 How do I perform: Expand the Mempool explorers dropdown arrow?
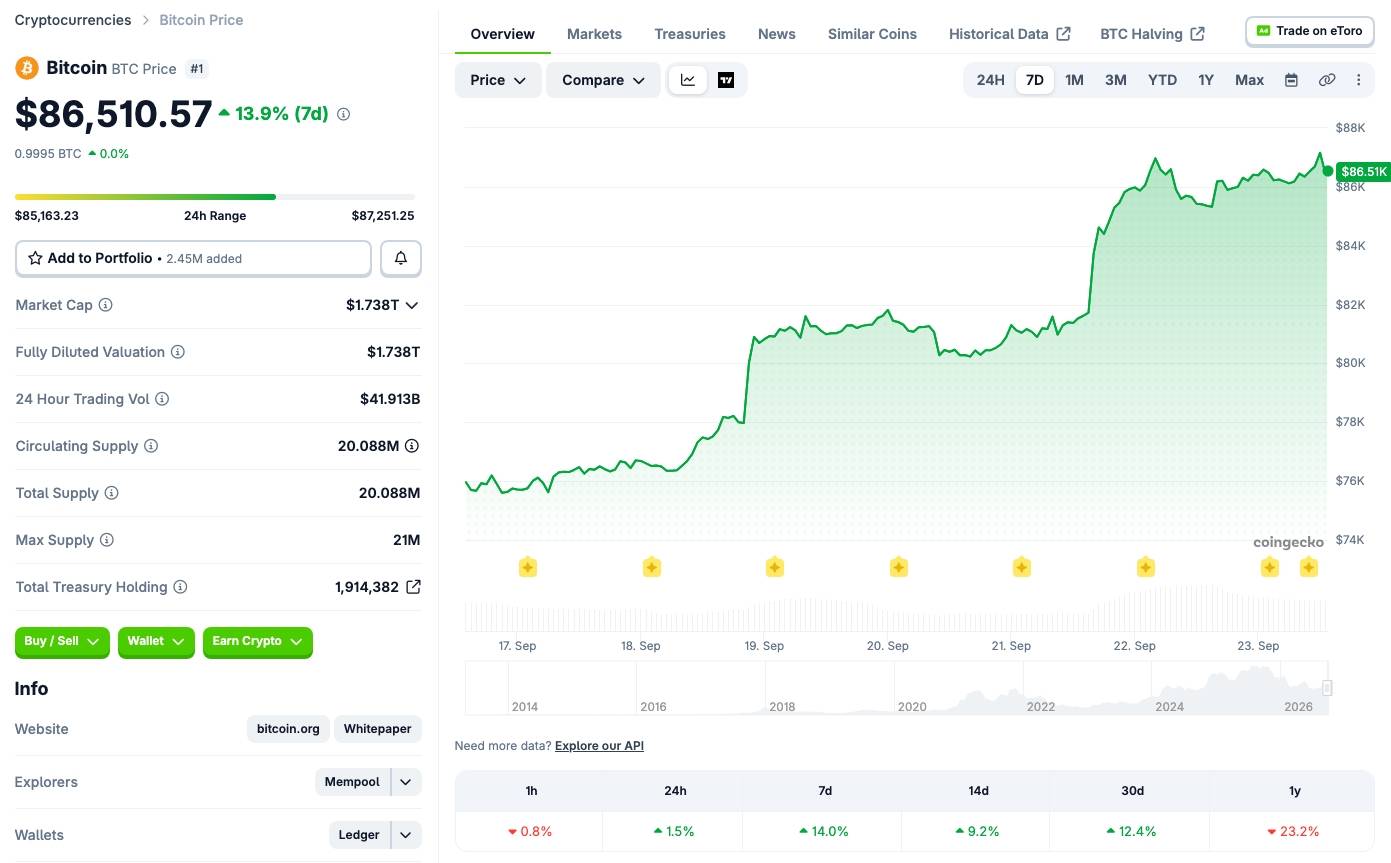click(x=406, y=782)
